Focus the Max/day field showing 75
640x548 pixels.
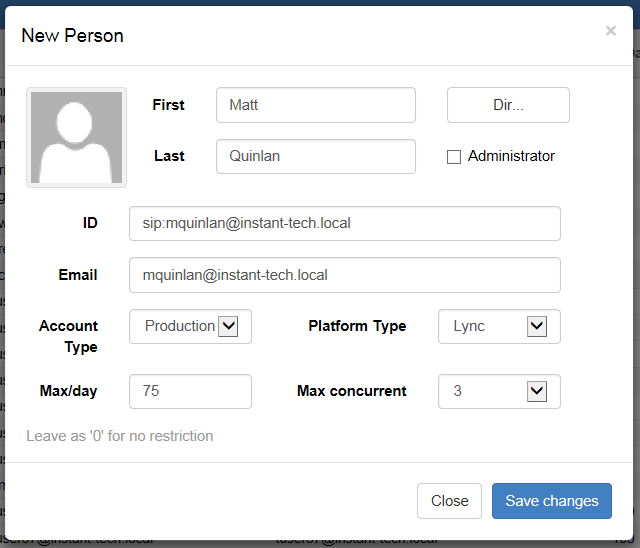(190, 391)
